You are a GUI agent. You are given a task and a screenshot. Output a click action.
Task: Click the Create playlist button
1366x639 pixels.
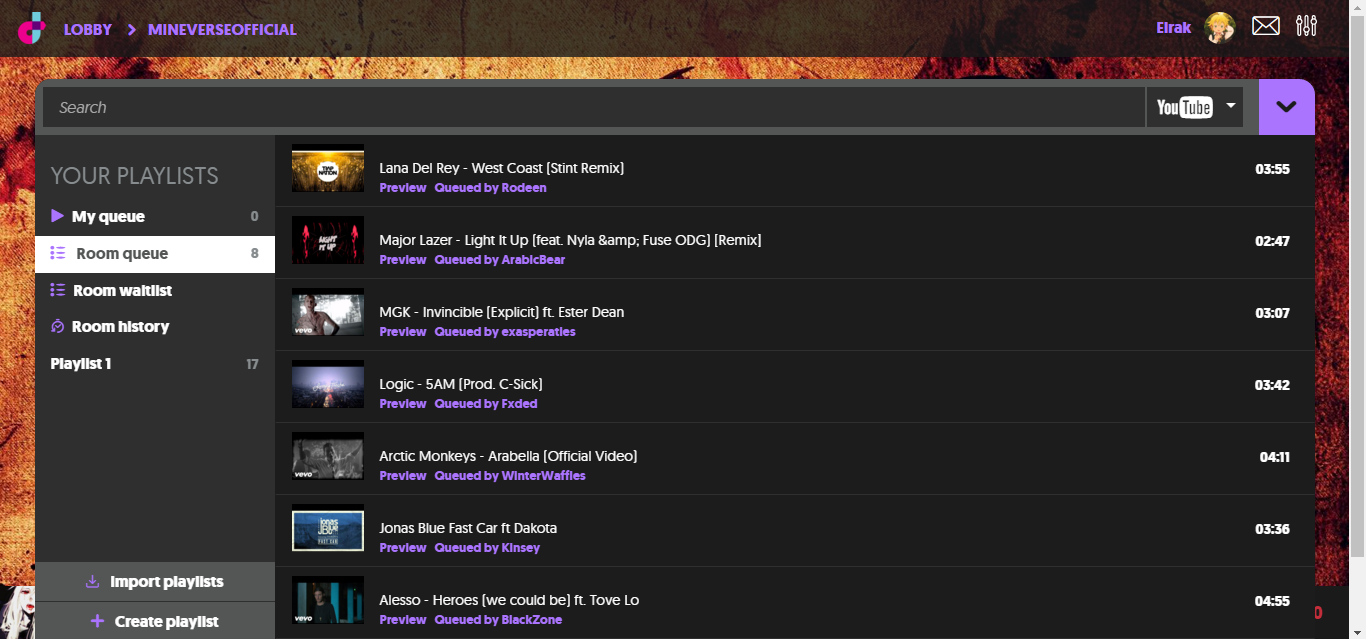point(155,621)
